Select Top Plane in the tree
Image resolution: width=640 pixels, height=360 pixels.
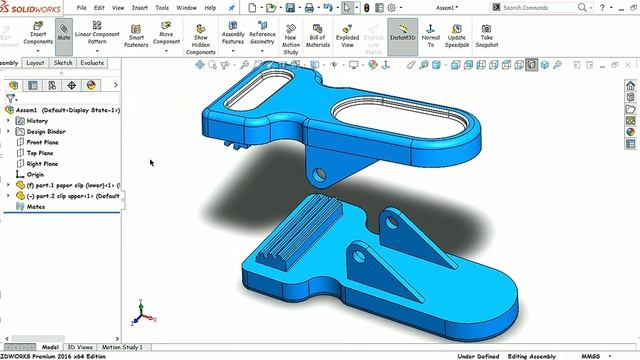[40, 153]
